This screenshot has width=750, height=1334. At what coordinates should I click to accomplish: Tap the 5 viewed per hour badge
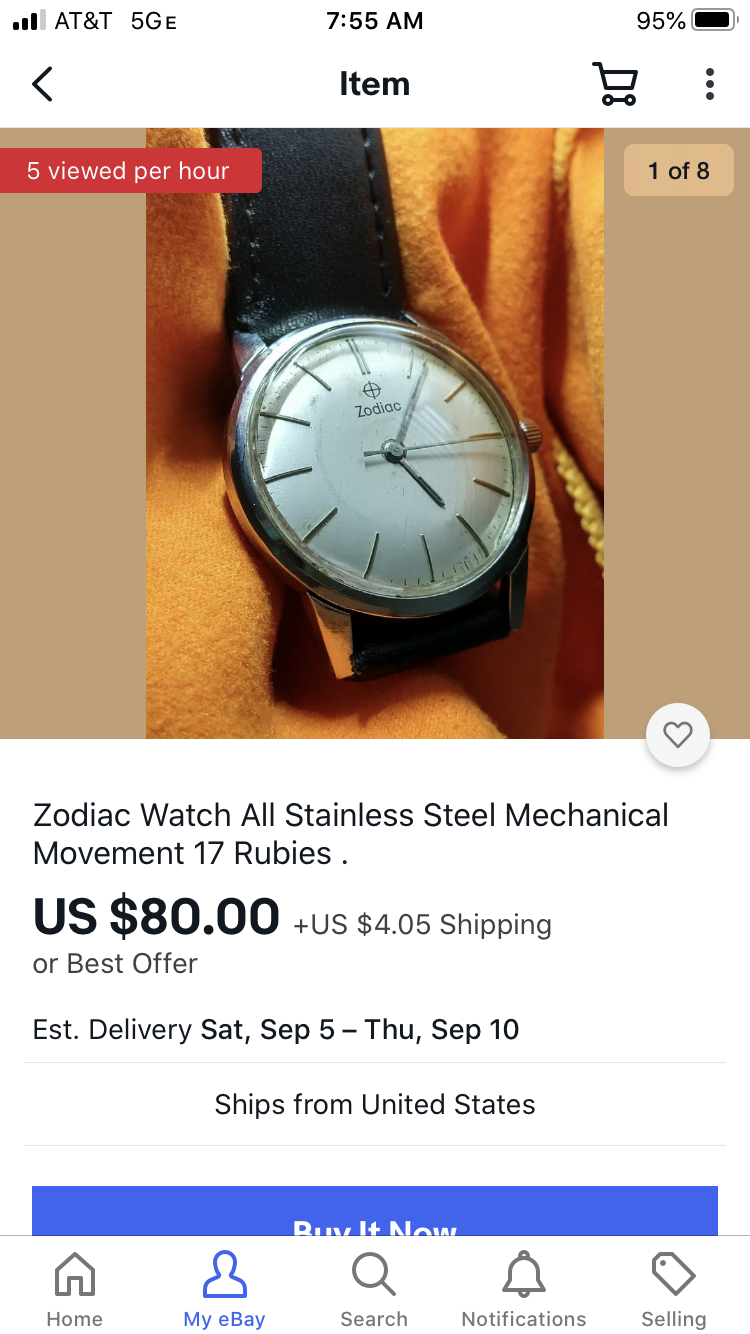click(x=129, y=171)
